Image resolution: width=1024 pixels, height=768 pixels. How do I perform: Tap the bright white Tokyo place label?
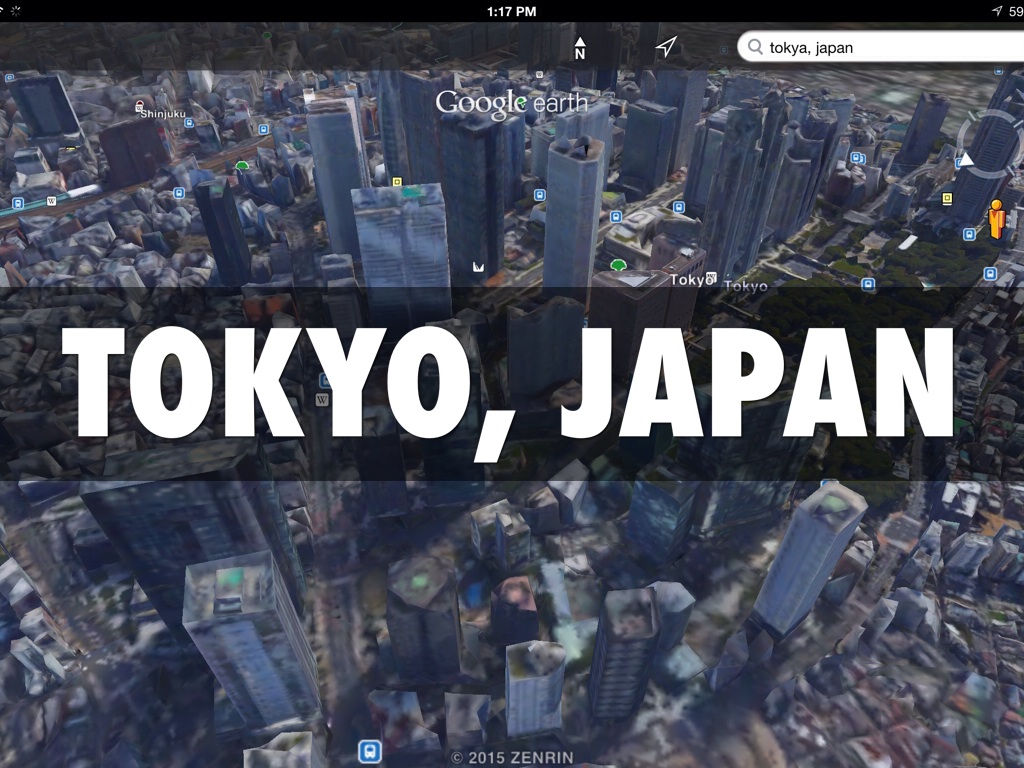click(x=688, y=280)
